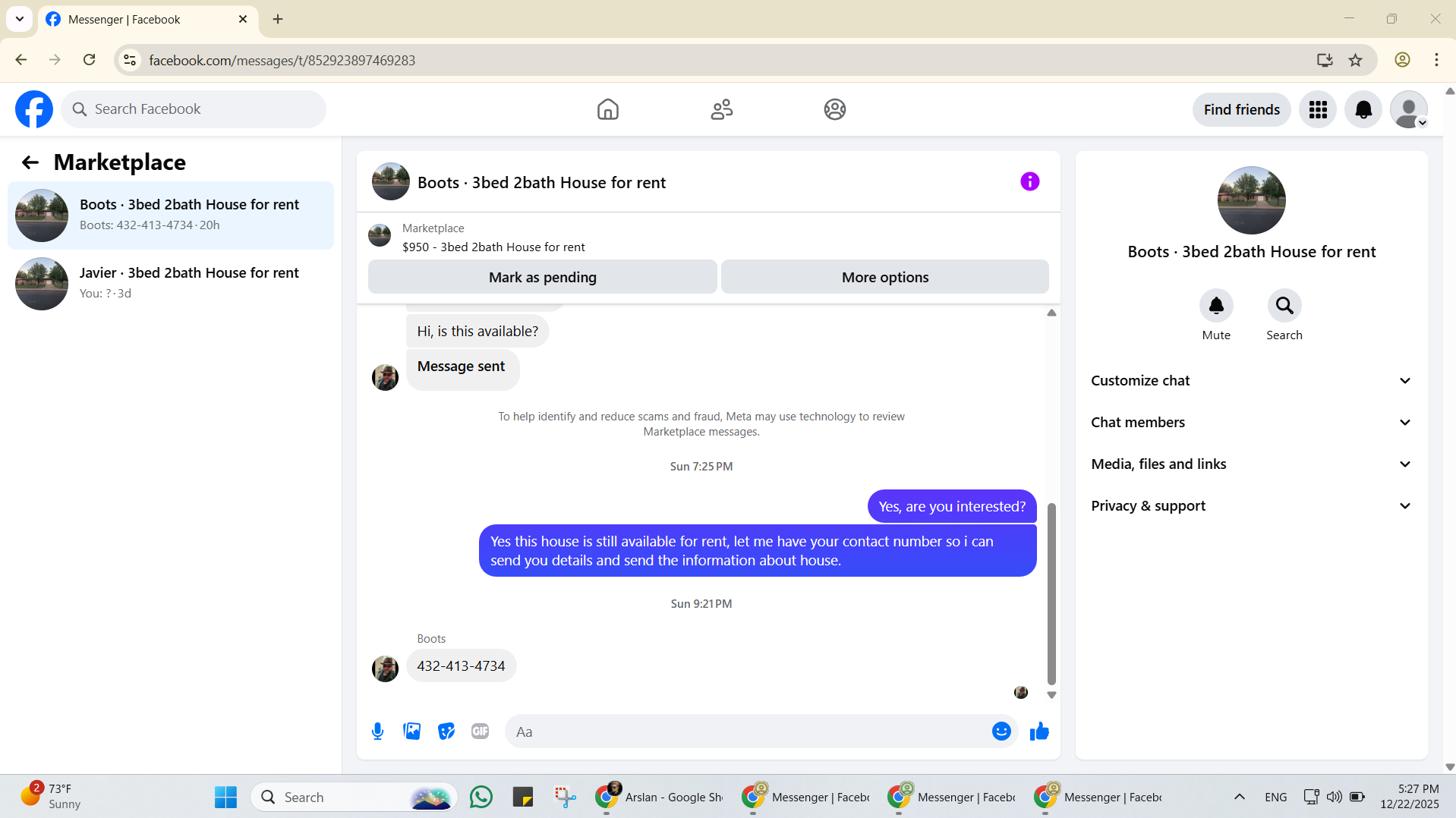
Task: Click the ENG language indicator
Action: click(1275, 797)
